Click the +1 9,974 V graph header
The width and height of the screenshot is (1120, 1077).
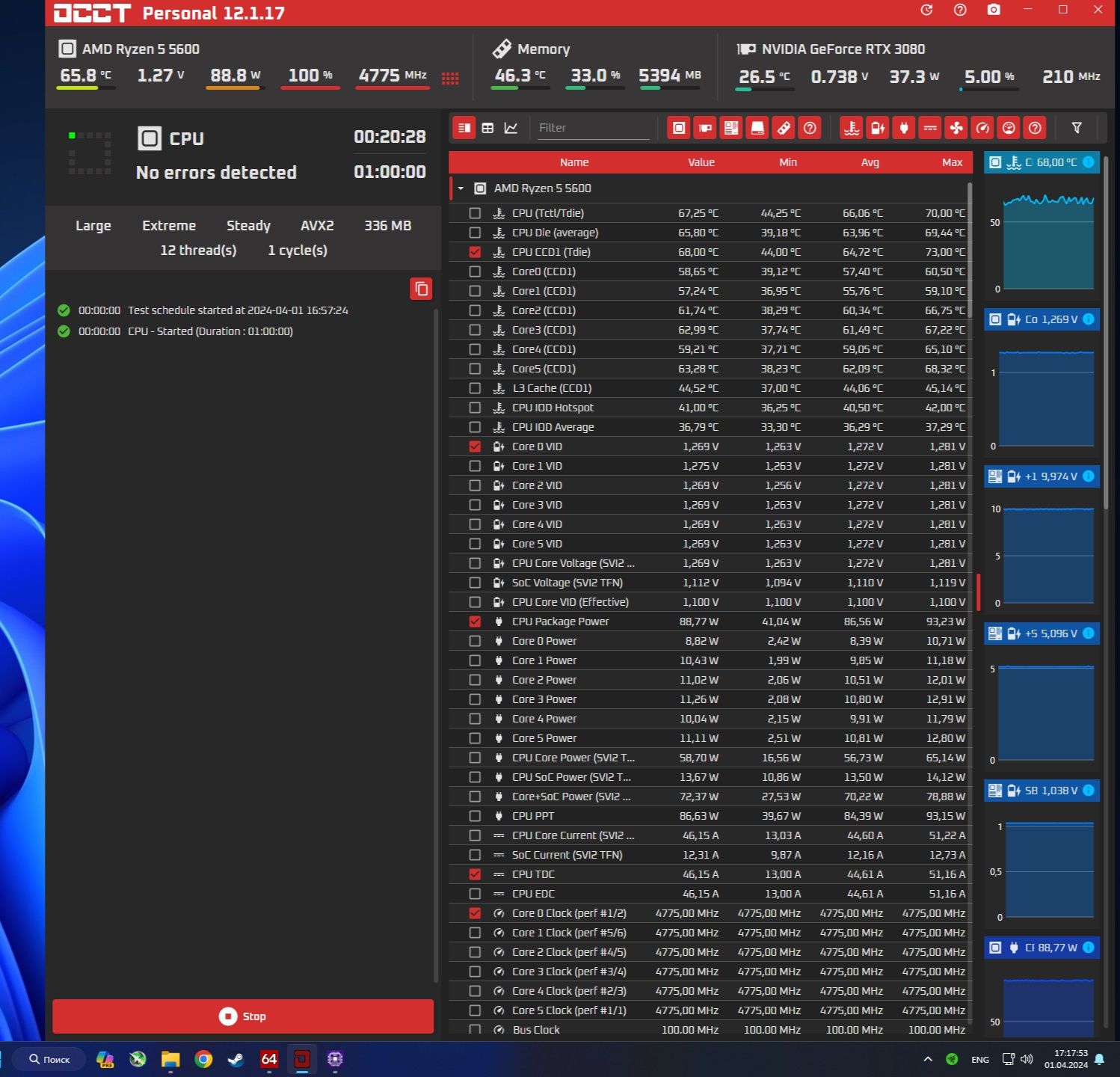coord(1041,476)
